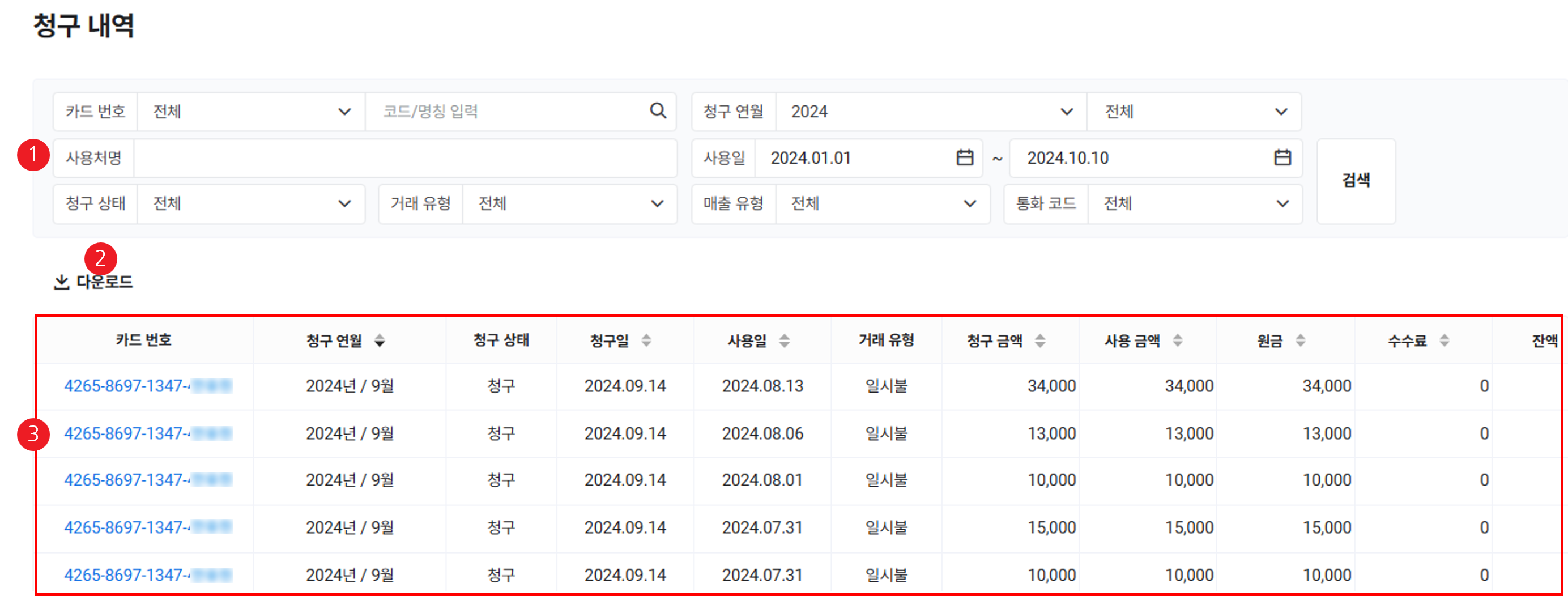Sort the table by 청구 금액 column
The height and width of the screenshot is (596, 1568).
click(x=1039, y=340)
